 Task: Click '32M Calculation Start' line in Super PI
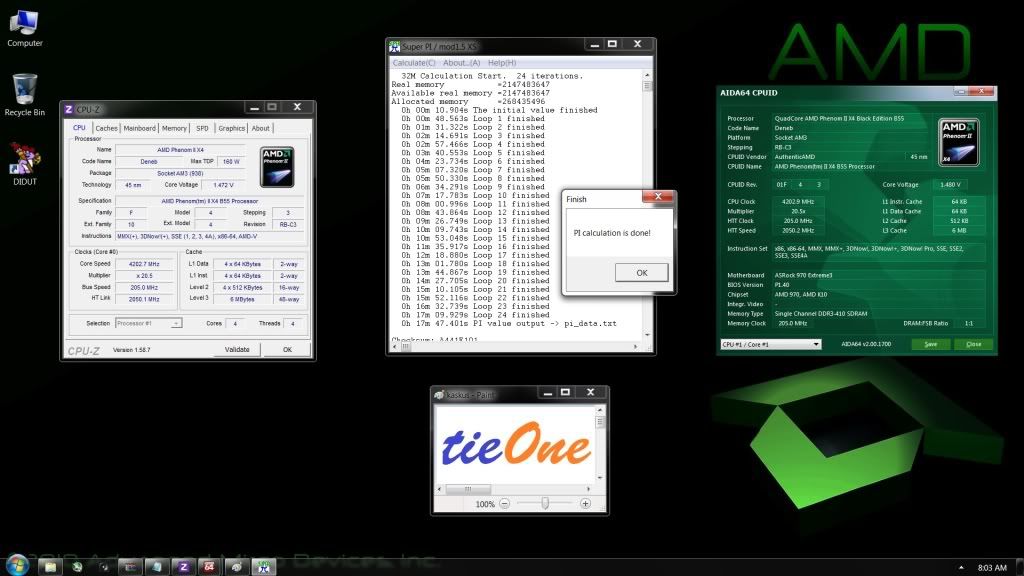tap(492, 76)
